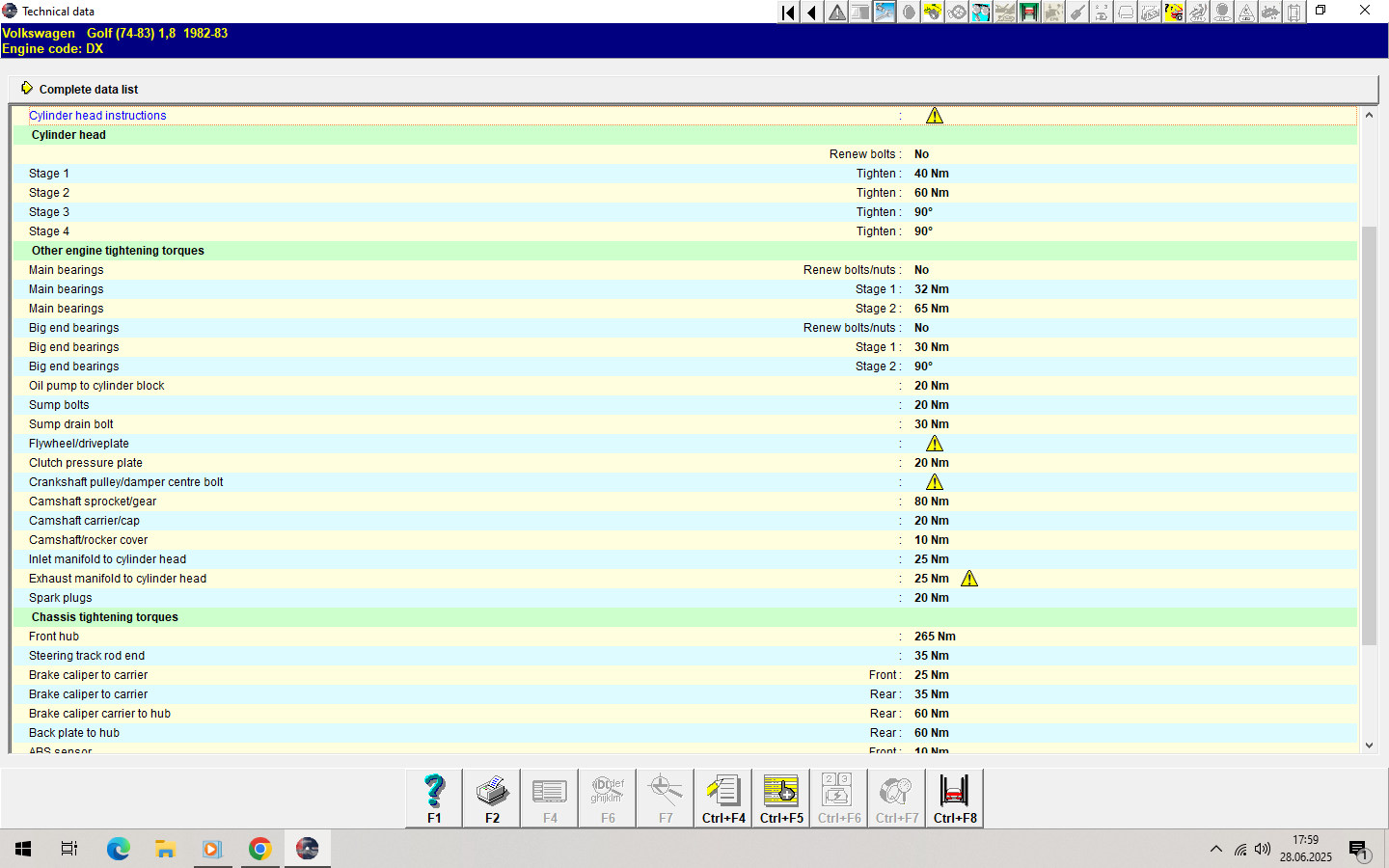
Task: Click the greyed F6 text search button
Action: [608, 799]
